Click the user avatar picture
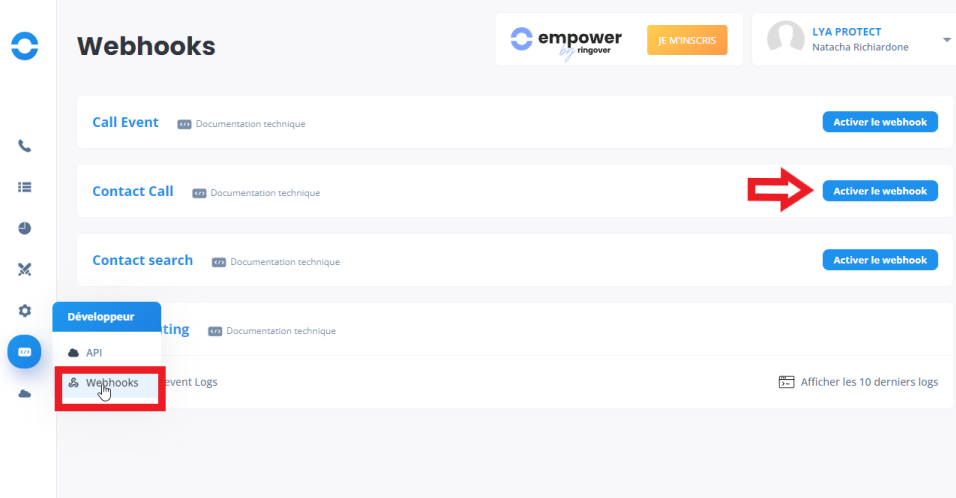 786,39
